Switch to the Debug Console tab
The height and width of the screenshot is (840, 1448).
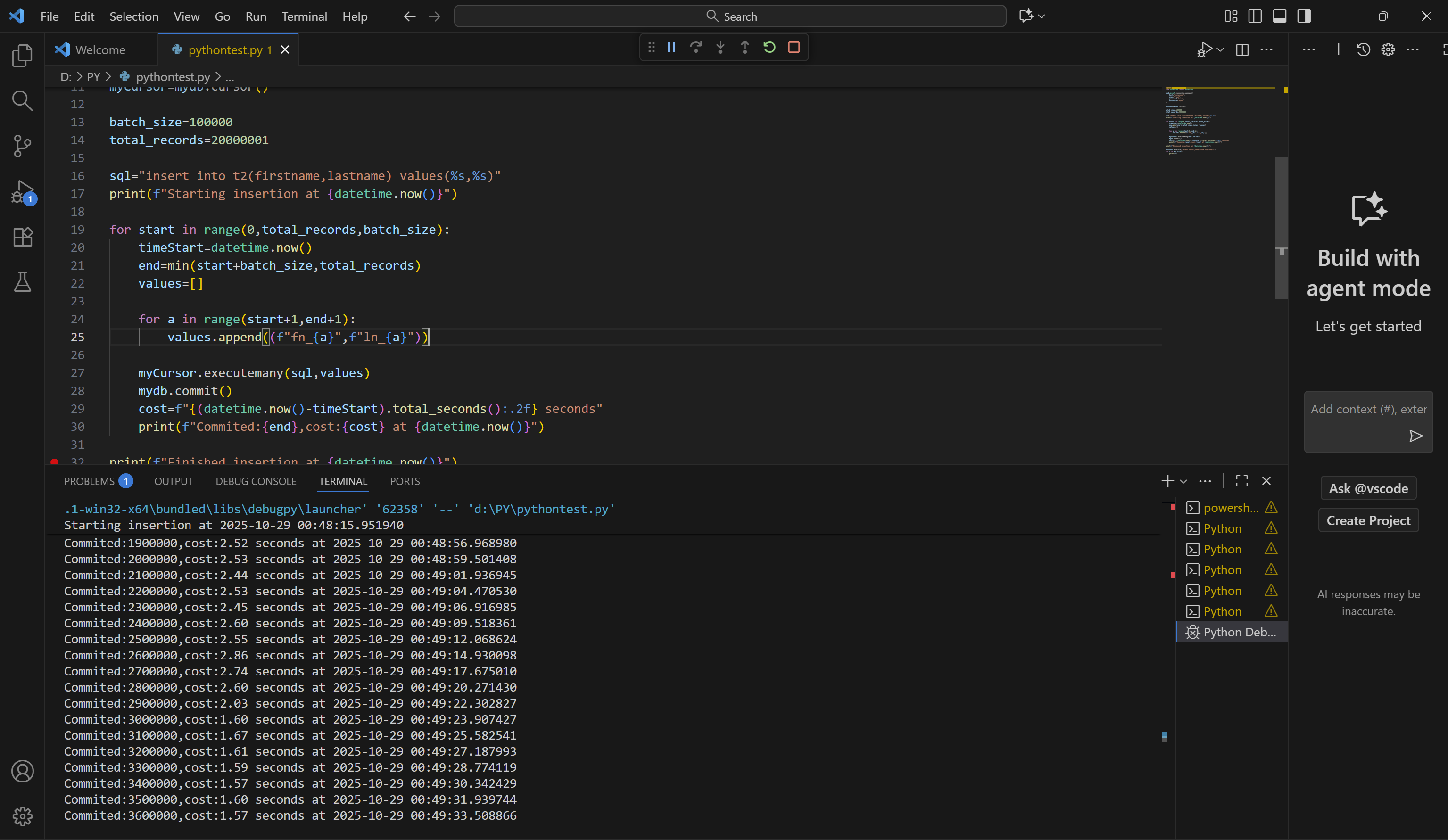256,481
